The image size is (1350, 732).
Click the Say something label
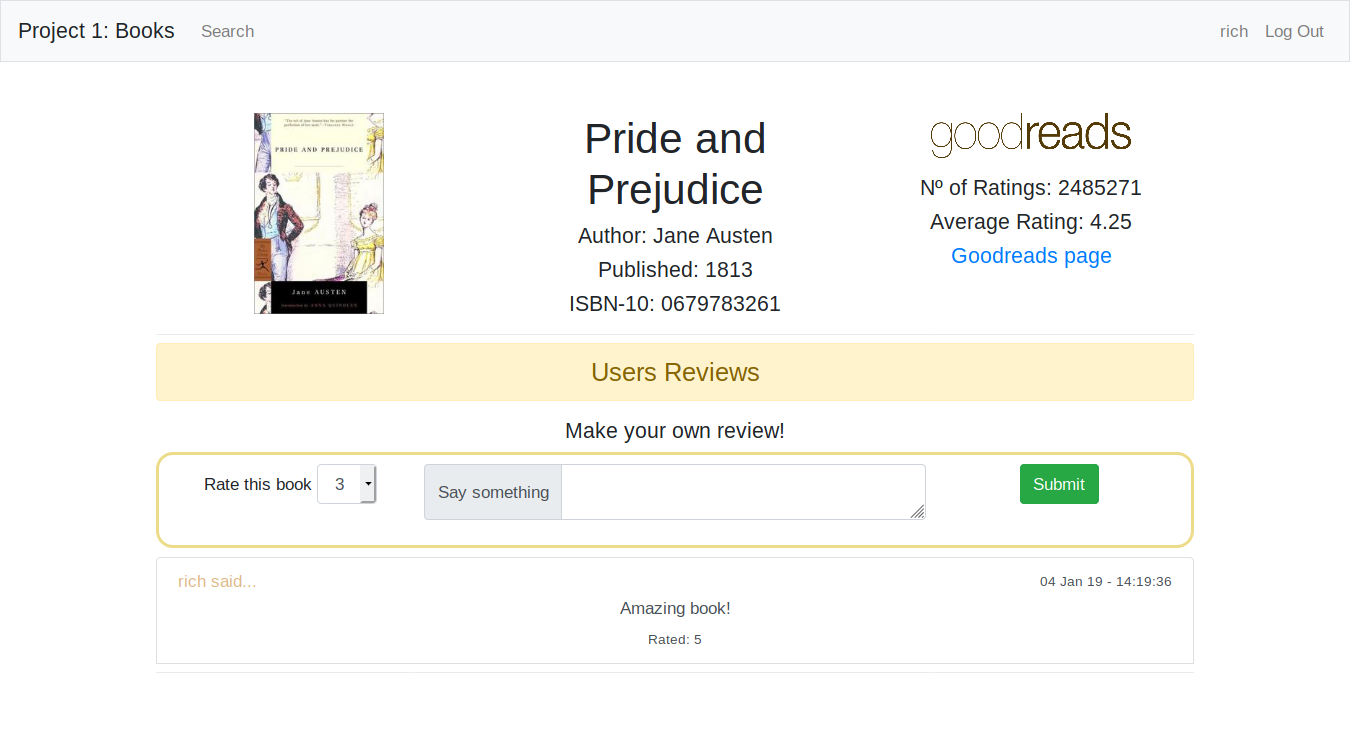[x=493, y=492]
